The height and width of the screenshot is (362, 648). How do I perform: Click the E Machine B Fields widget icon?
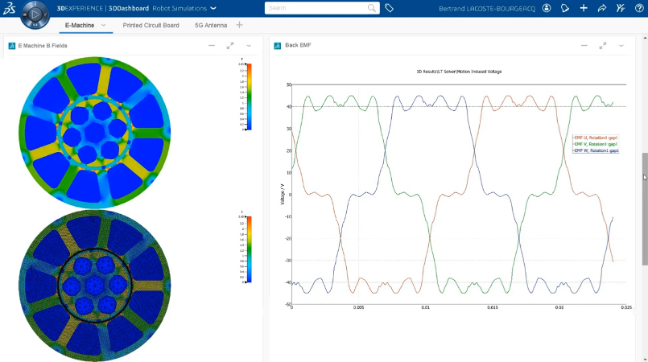point(12,45)
